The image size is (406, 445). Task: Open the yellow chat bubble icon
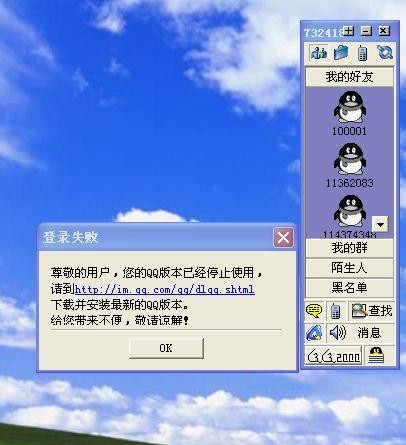(x=314, y=311)
